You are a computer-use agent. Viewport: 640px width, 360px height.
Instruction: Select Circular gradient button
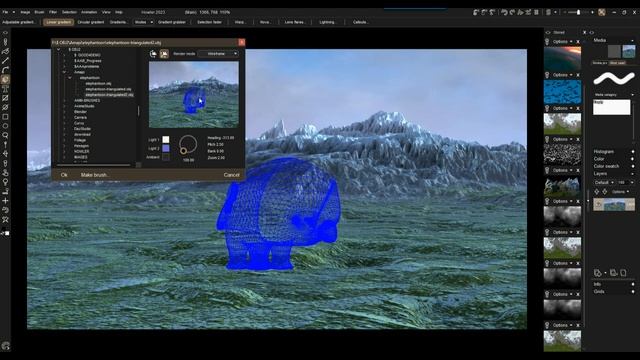[x=91, y=22]
